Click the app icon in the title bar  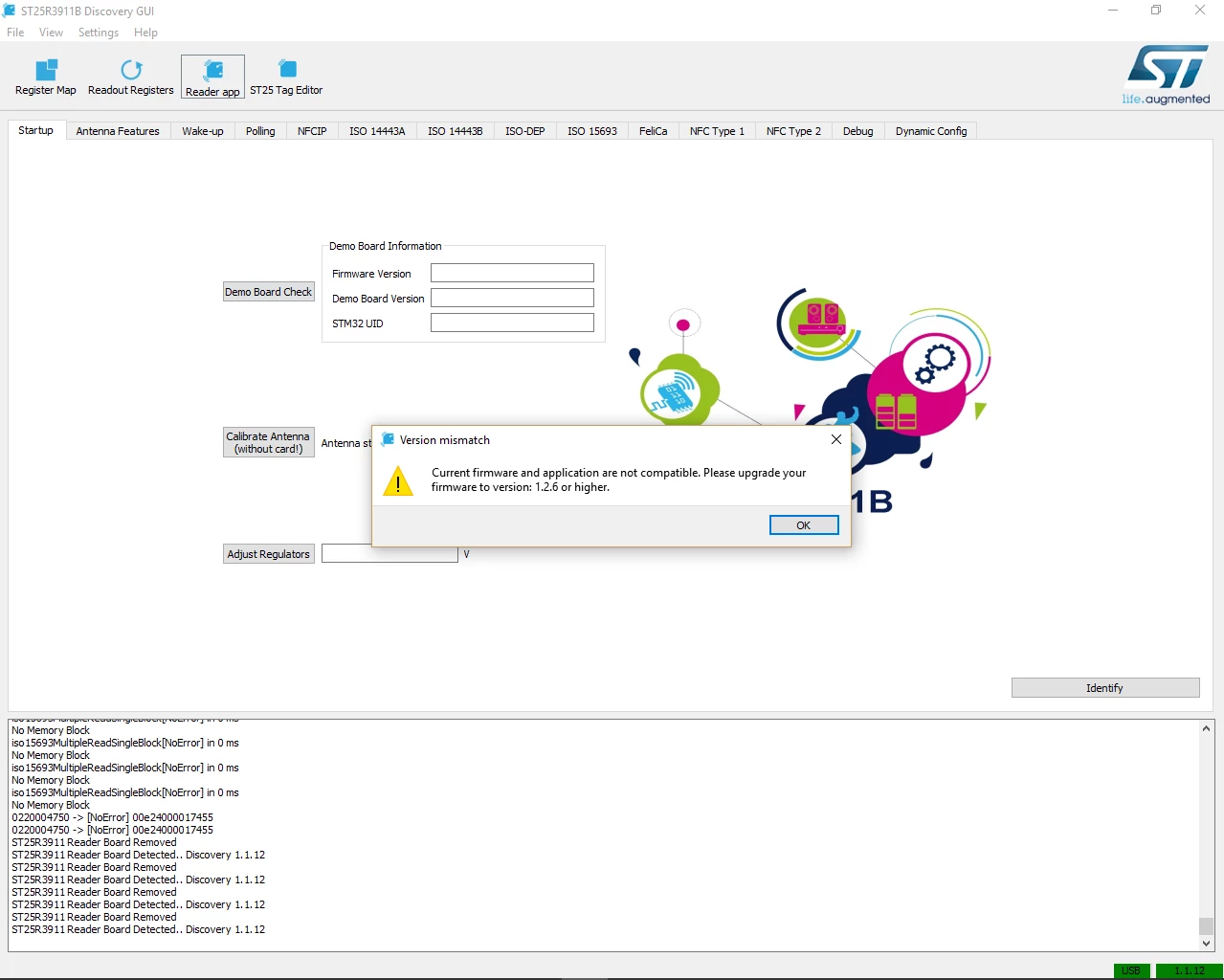tap(10, 11)
